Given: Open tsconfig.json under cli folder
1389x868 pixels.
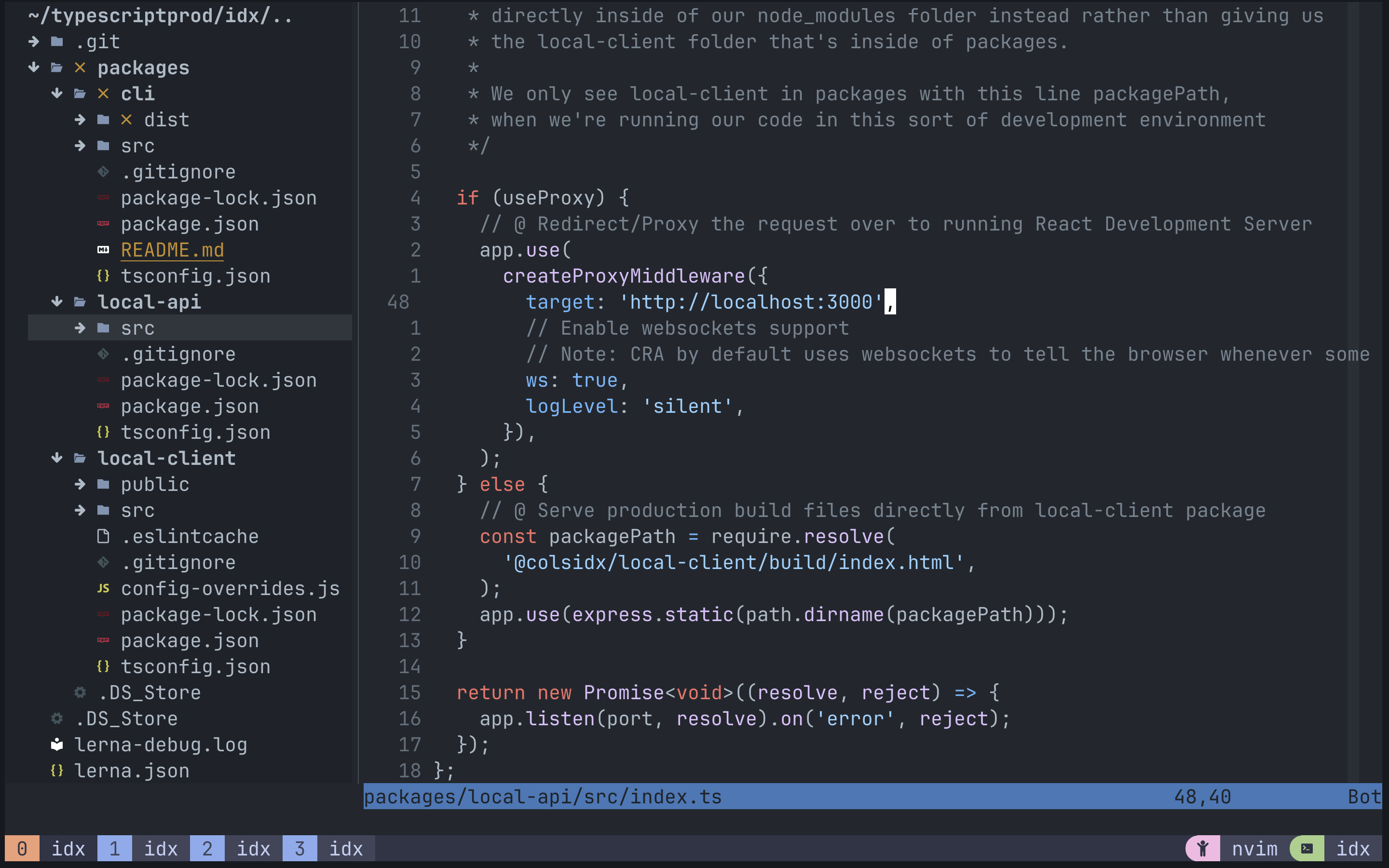Looking at the screenshot, I should tap(195, 276).
